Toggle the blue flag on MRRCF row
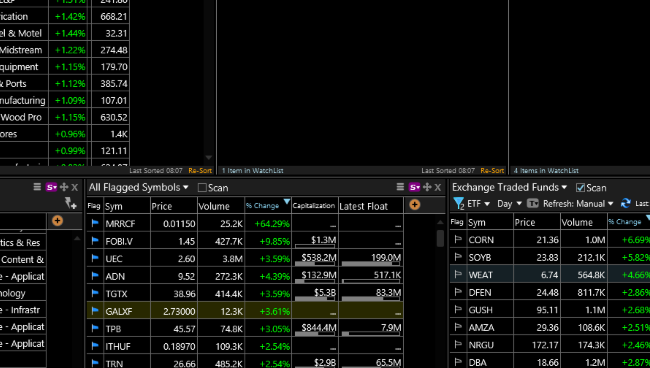650x368 pixels. tap(95, 223)
